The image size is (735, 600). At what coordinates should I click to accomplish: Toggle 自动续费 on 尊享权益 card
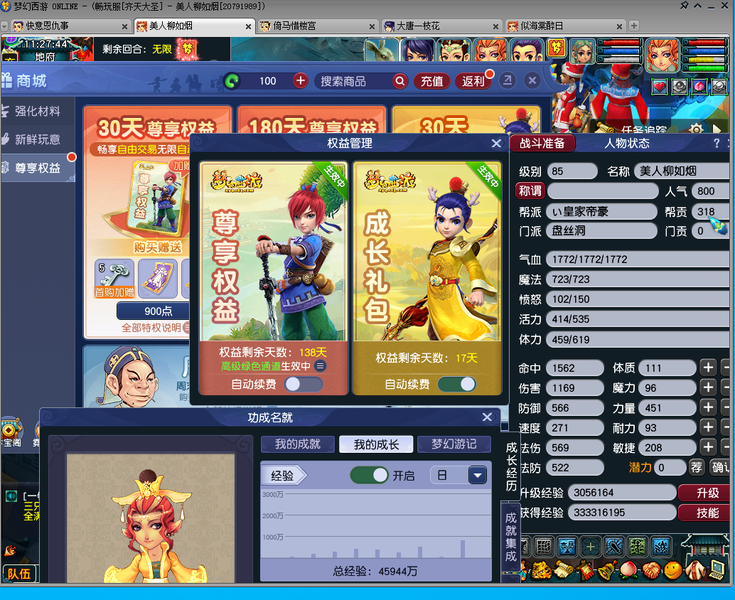point(303,384)
